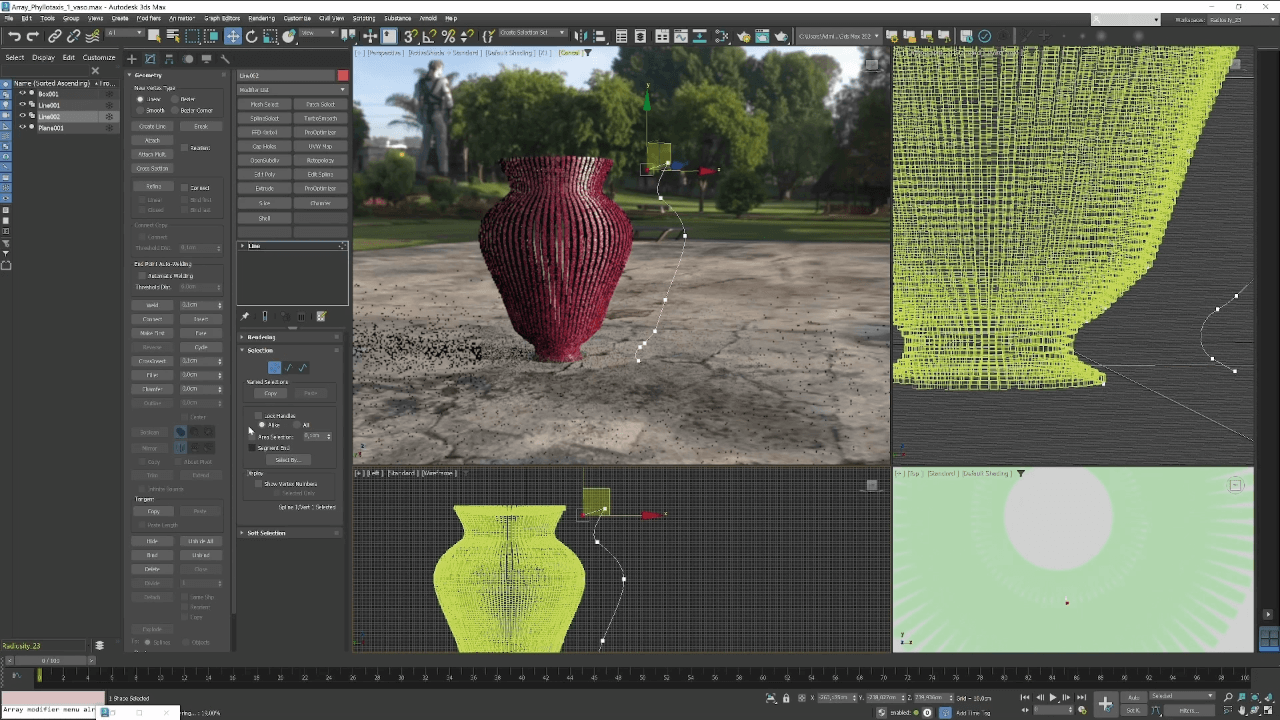Toggle visibility eye of Box001
Viewport: 1280px width, 720px height.
click(x=22, y=93)
